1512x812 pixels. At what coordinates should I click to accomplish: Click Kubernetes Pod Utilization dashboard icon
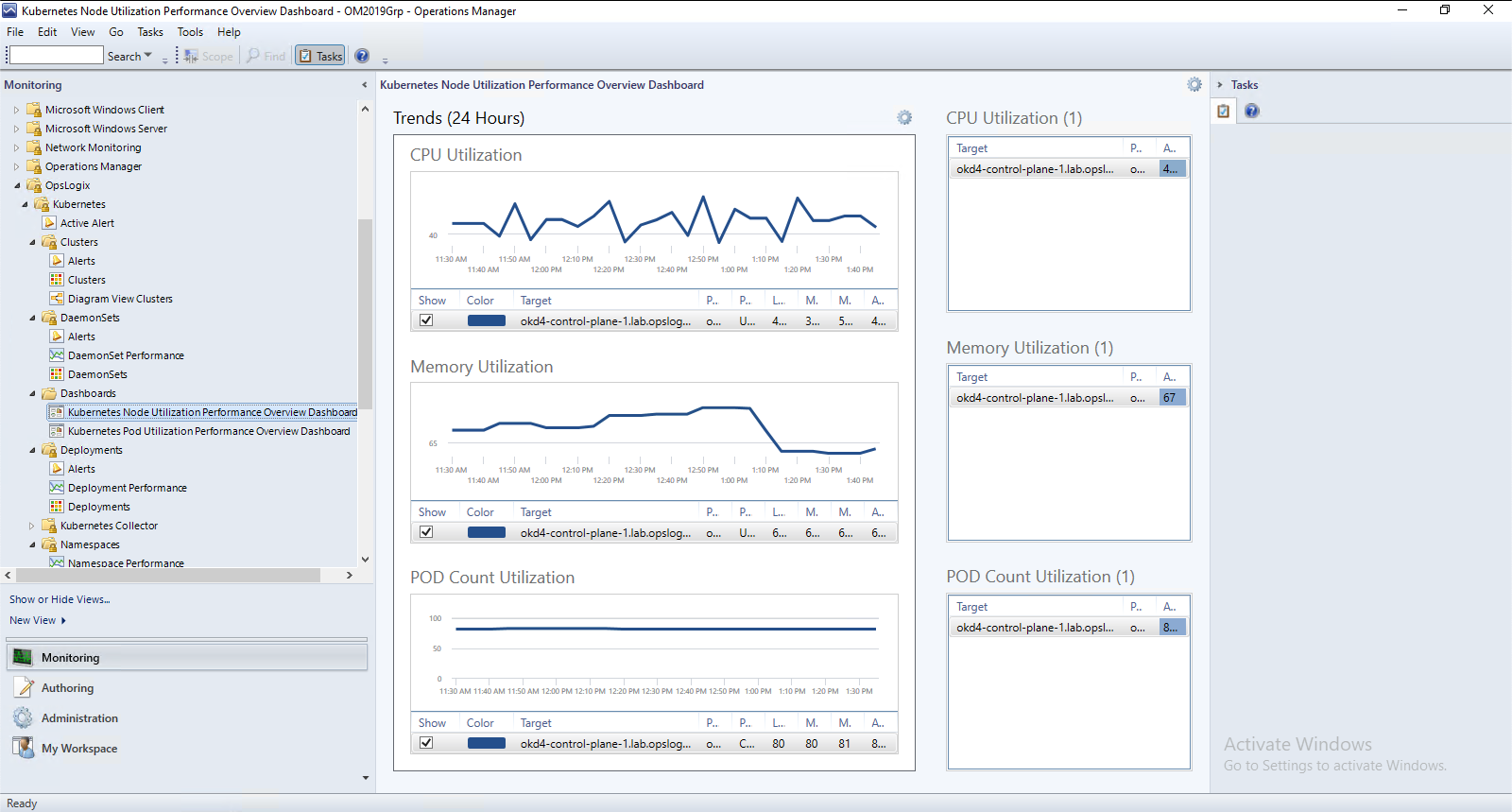57,431
